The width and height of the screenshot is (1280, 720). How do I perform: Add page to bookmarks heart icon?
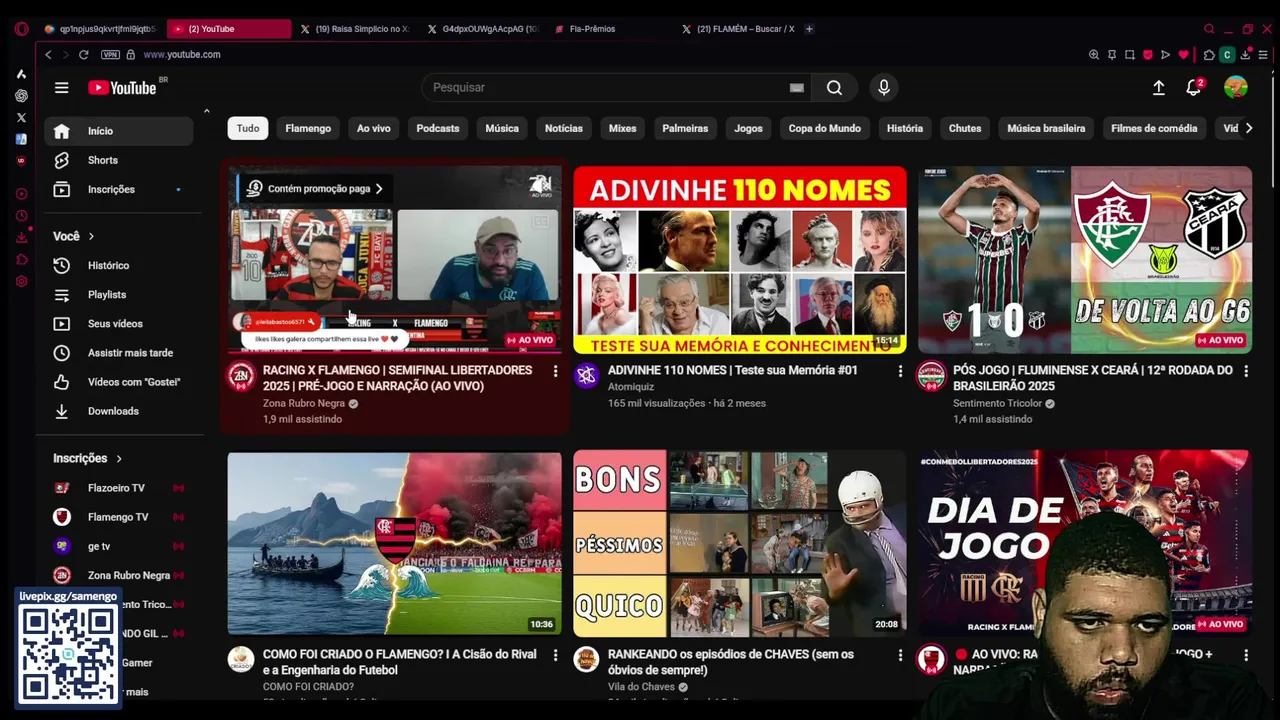pos(1184,55)
